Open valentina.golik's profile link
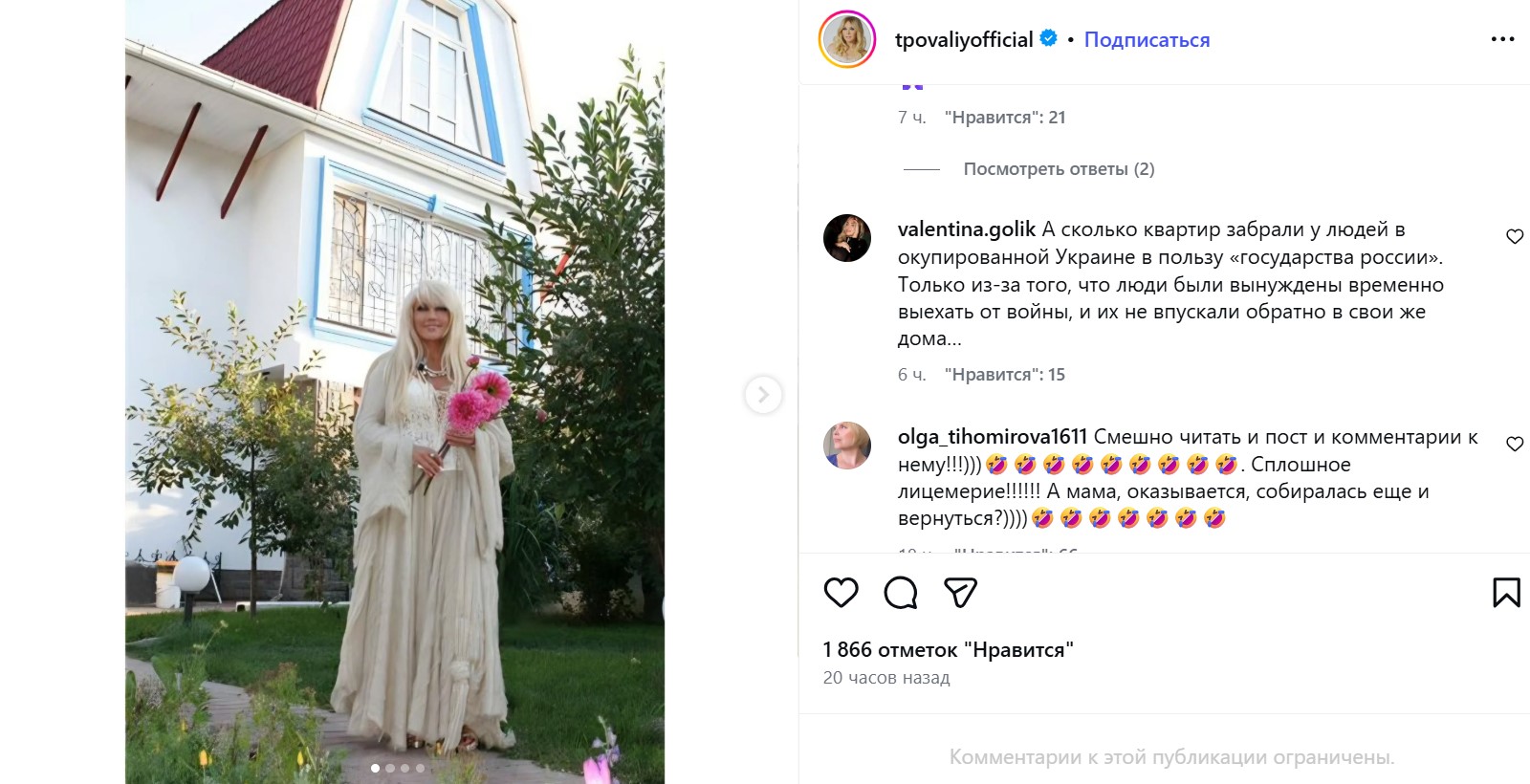The width and height of the screenshot is (1530, 784). pyautogui.click(x=967, y=229)
